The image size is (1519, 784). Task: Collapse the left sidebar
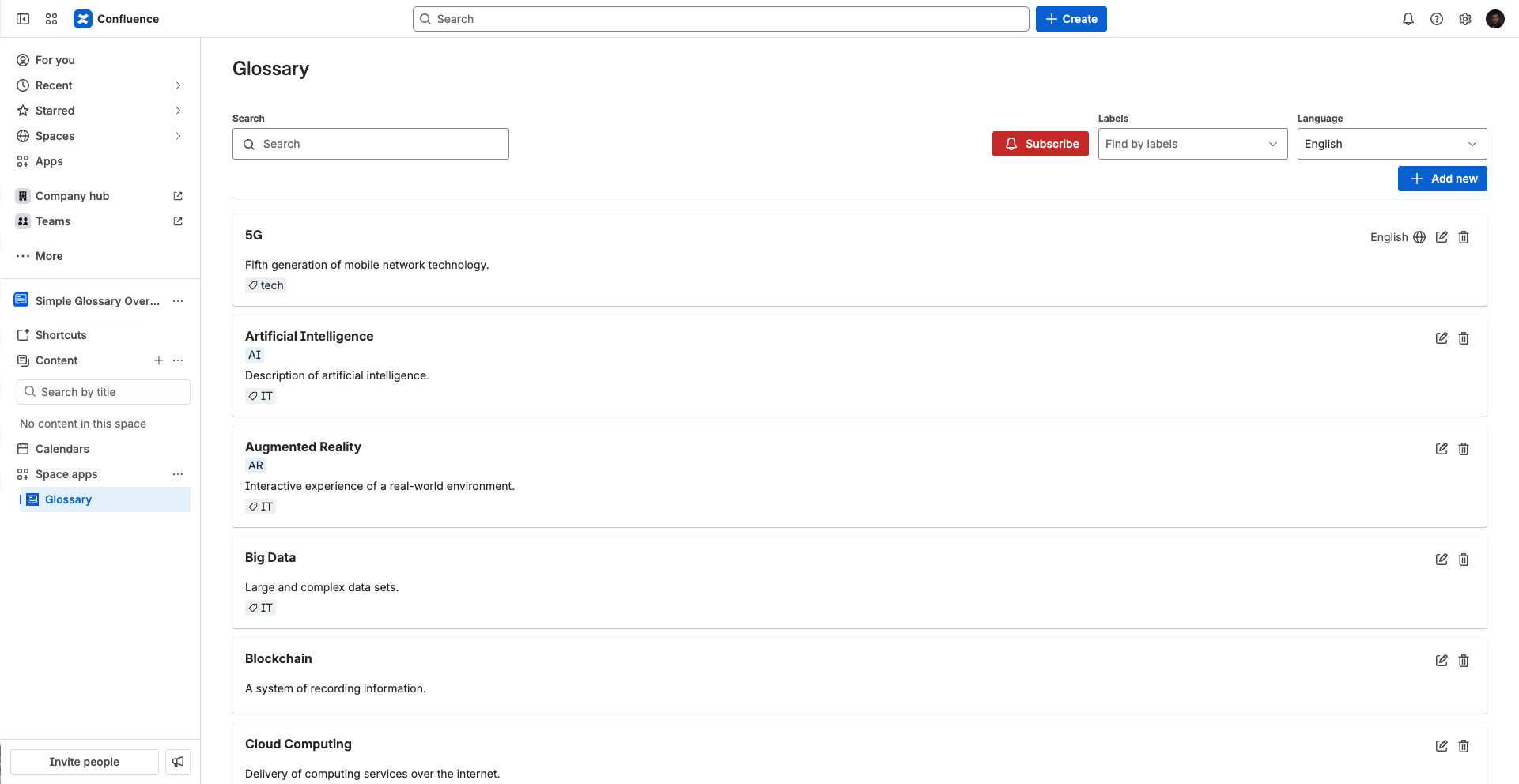23,18
